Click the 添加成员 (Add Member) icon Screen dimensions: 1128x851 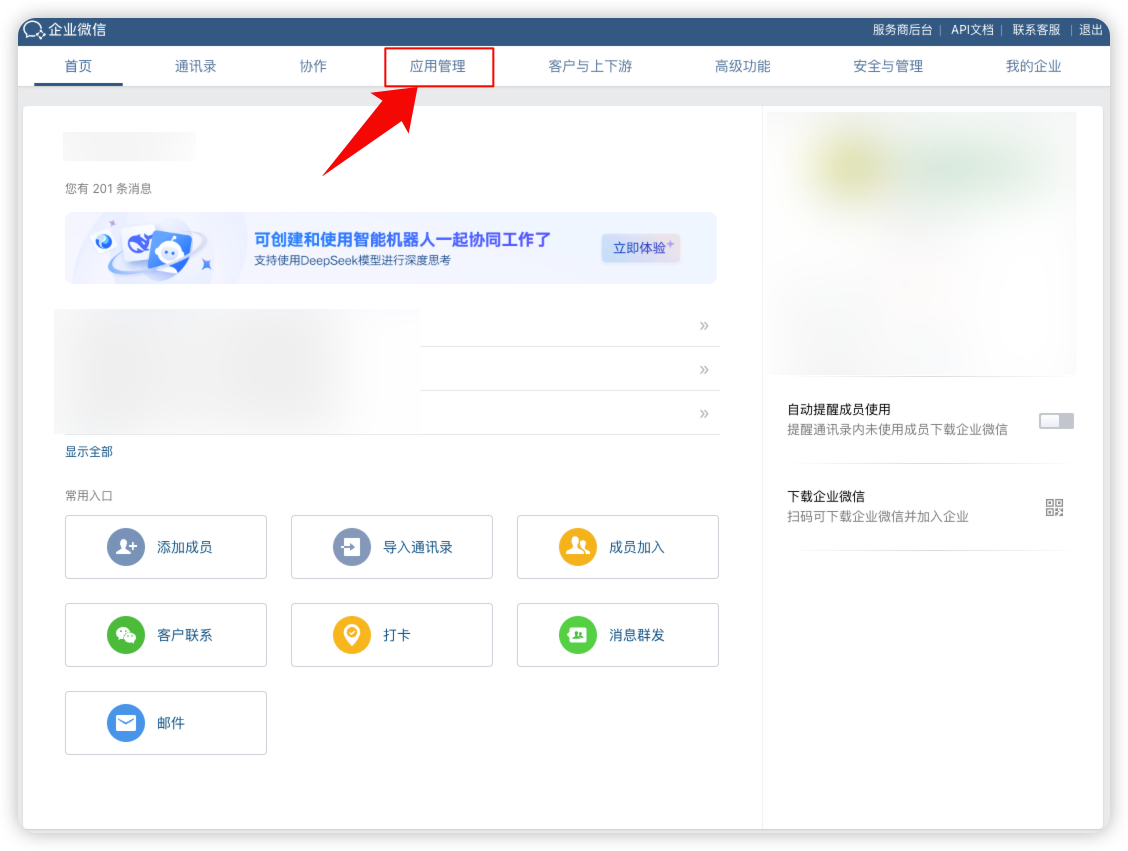(x=126, y=546)
